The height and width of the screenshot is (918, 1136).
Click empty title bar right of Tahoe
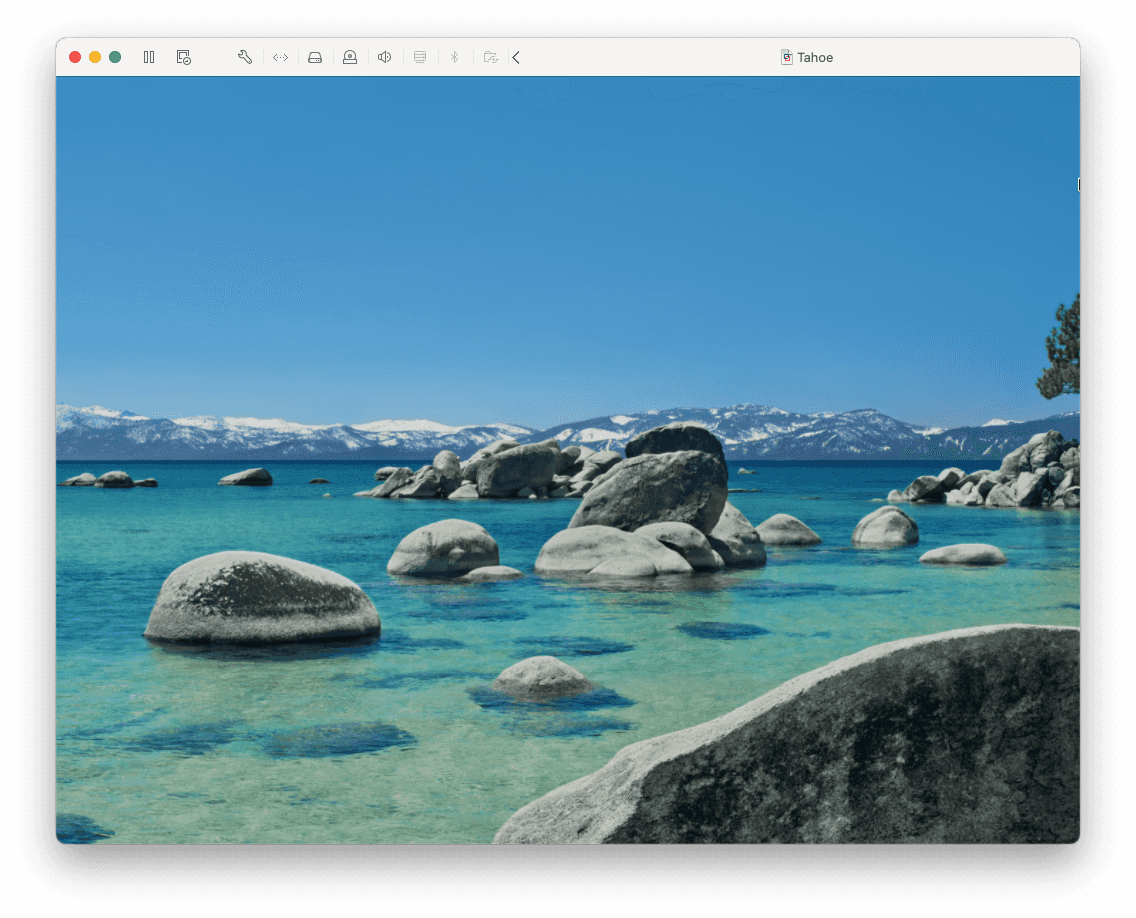click(x=950, y=57)
